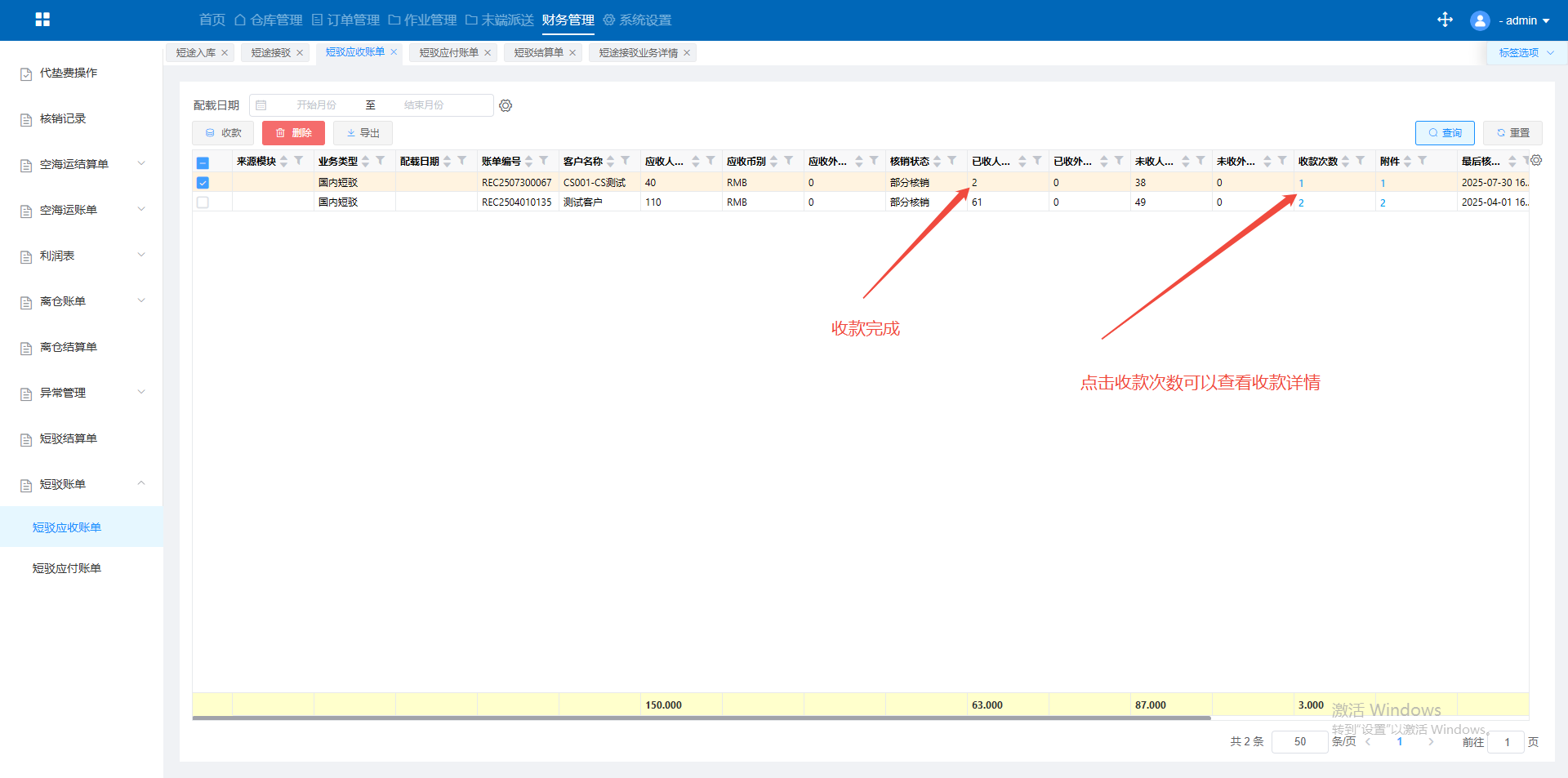Open search settings gear beside date range

click(x=506, y=105)
